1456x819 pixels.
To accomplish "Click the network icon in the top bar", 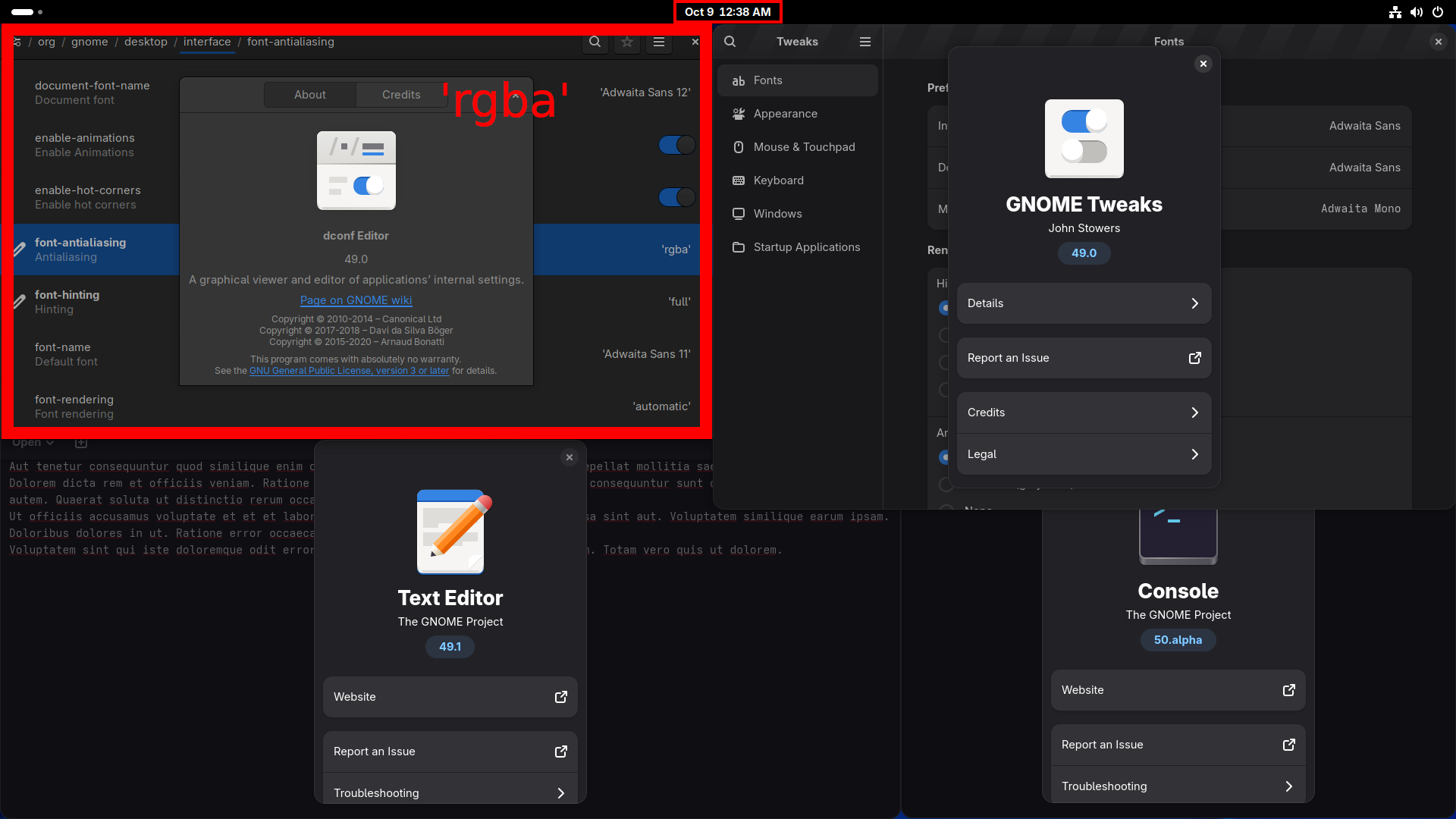I will [x=1395, y=12].
